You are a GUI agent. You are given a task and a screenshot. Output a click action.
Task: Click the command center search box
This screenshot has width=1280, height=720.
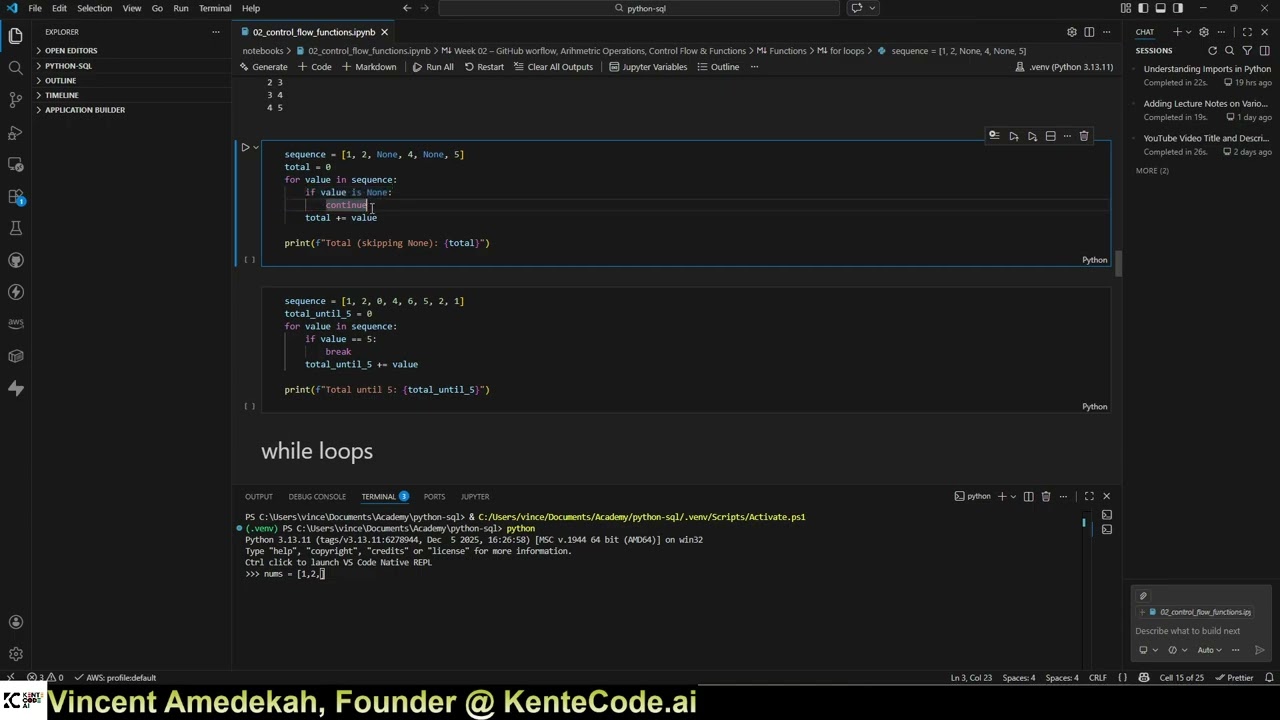click(638, 8)
